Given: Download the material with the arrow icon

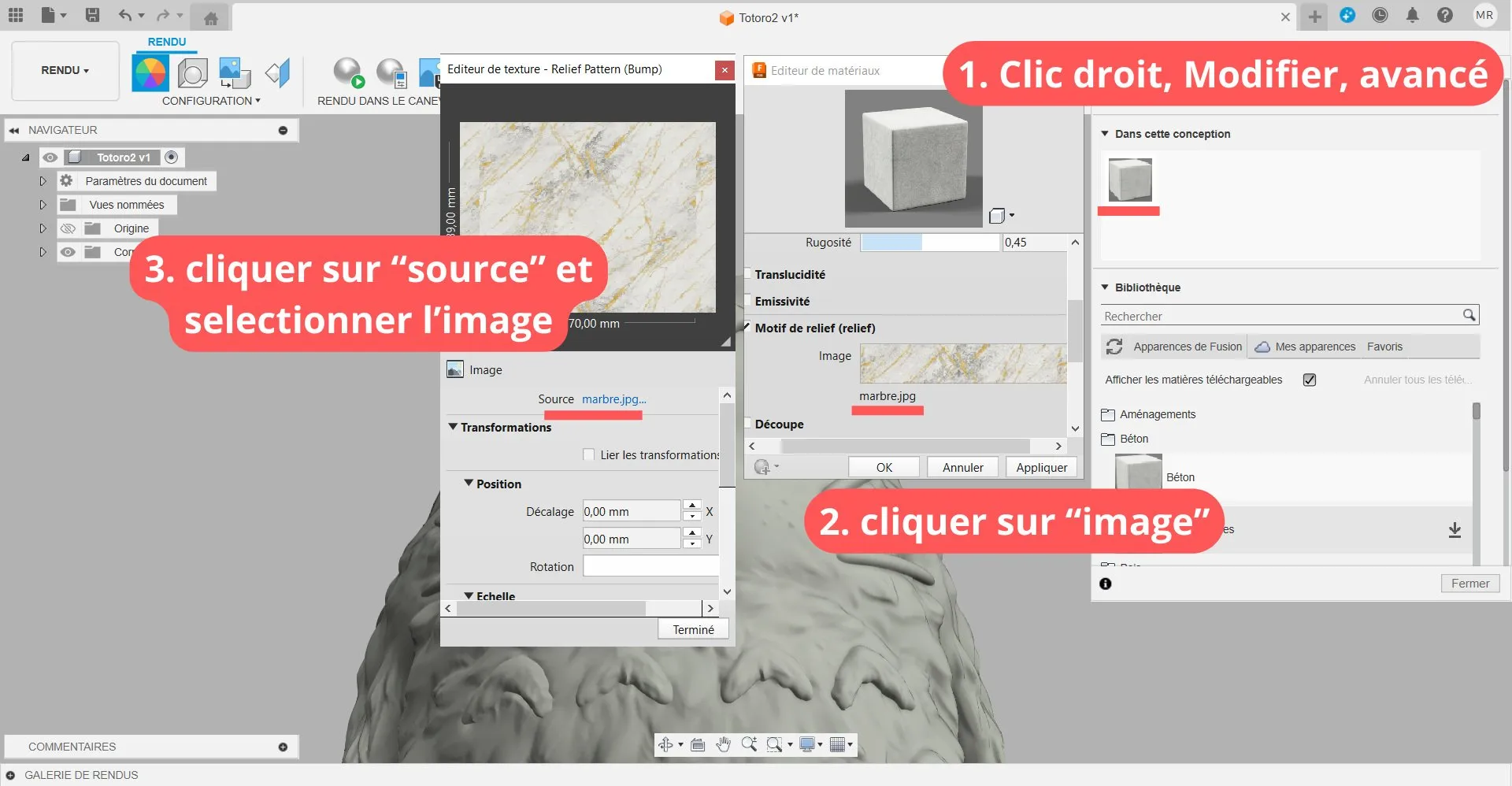Looking at the screenshot, I should coord(1455,530).
